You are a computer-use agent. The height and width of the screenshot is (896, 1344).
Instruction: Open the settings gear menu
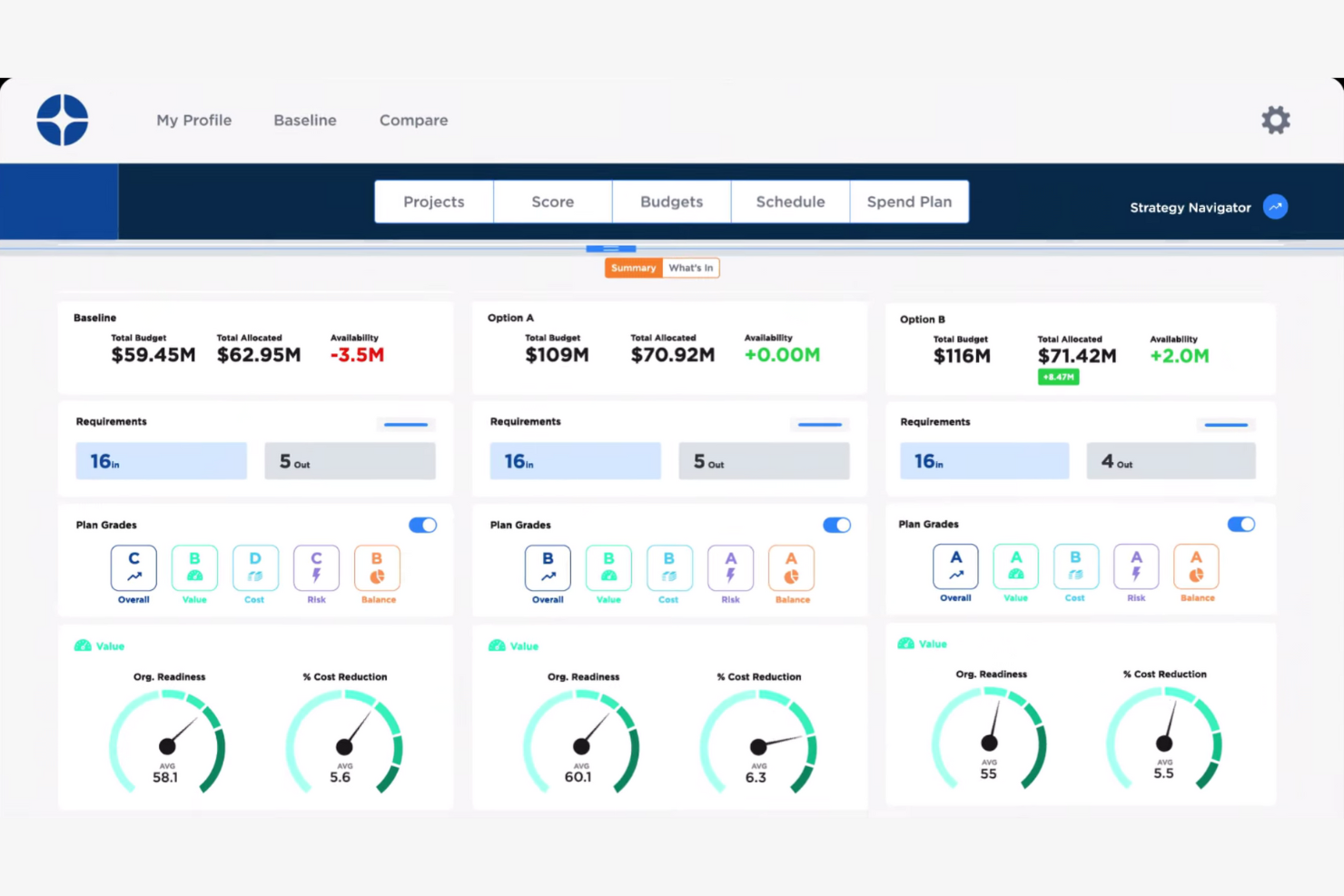coord(1276,119)
